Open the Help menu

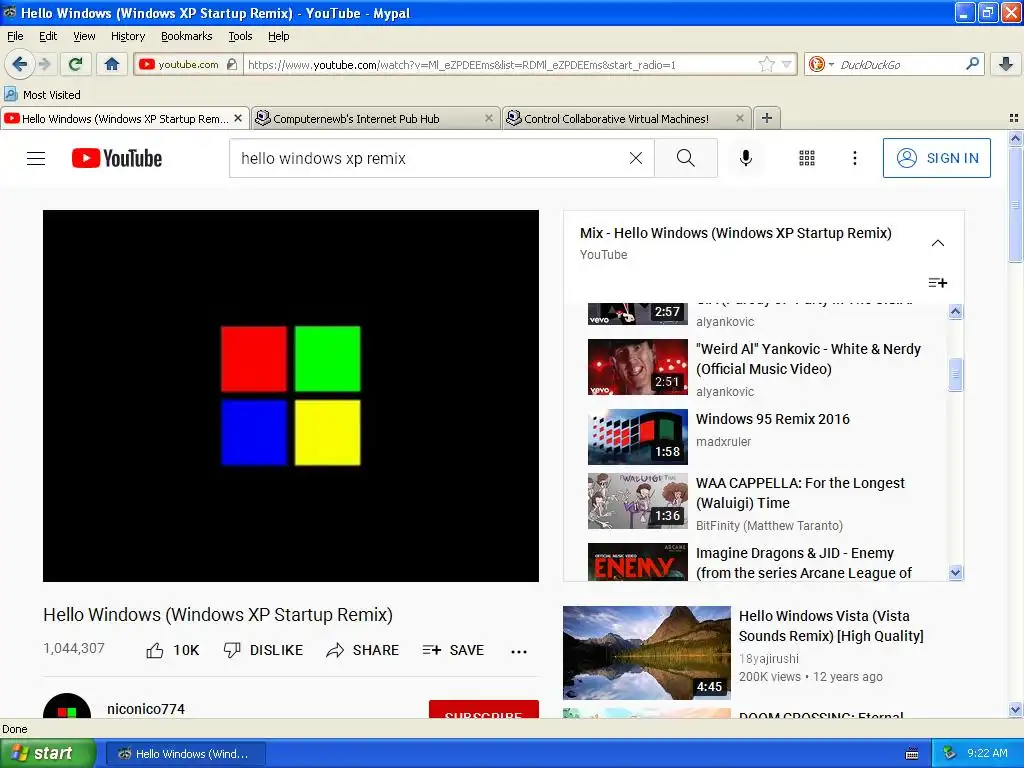278,36
